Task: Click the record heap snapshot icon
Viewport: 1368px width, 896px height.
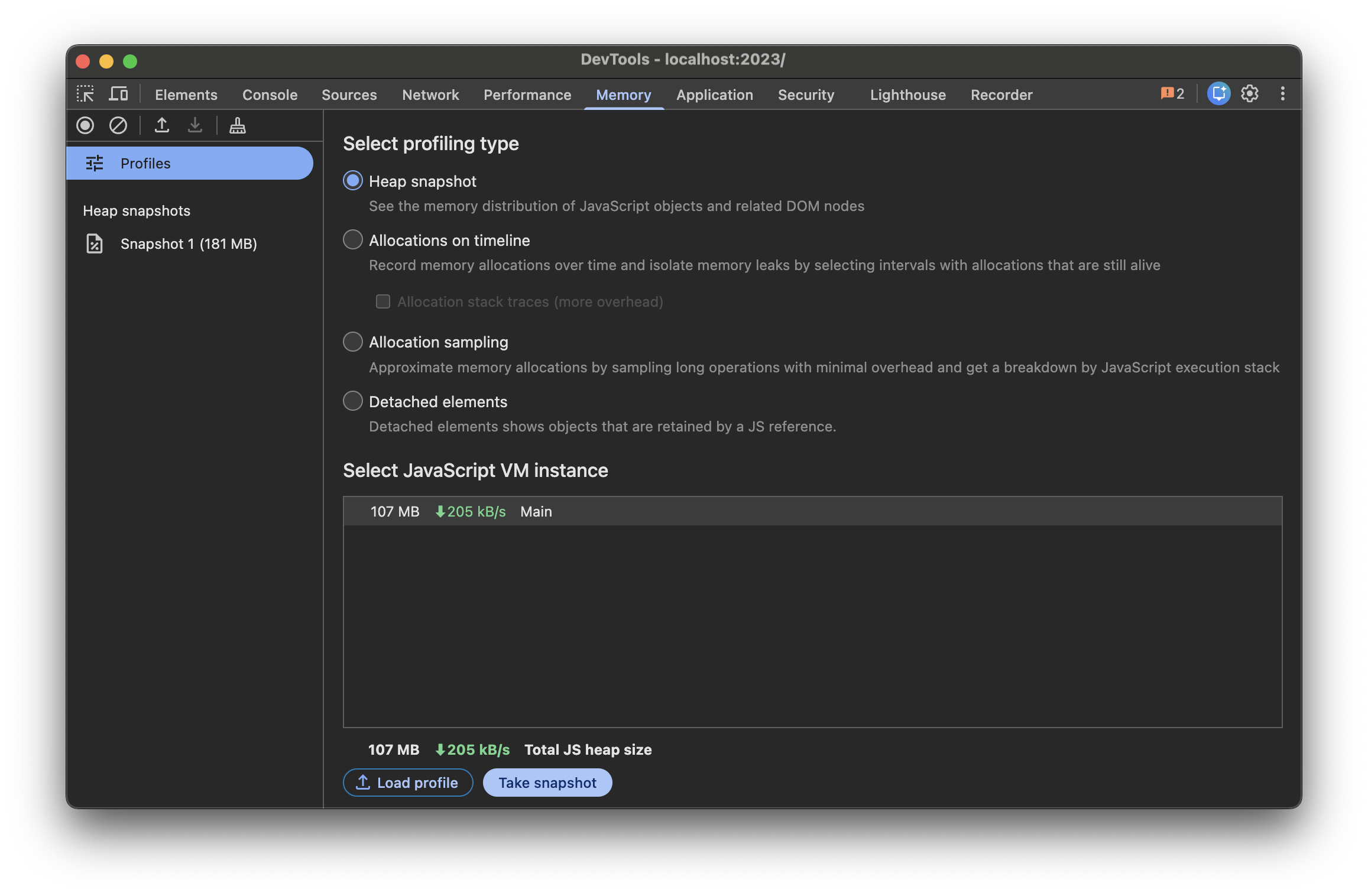Action: (85, 125)
